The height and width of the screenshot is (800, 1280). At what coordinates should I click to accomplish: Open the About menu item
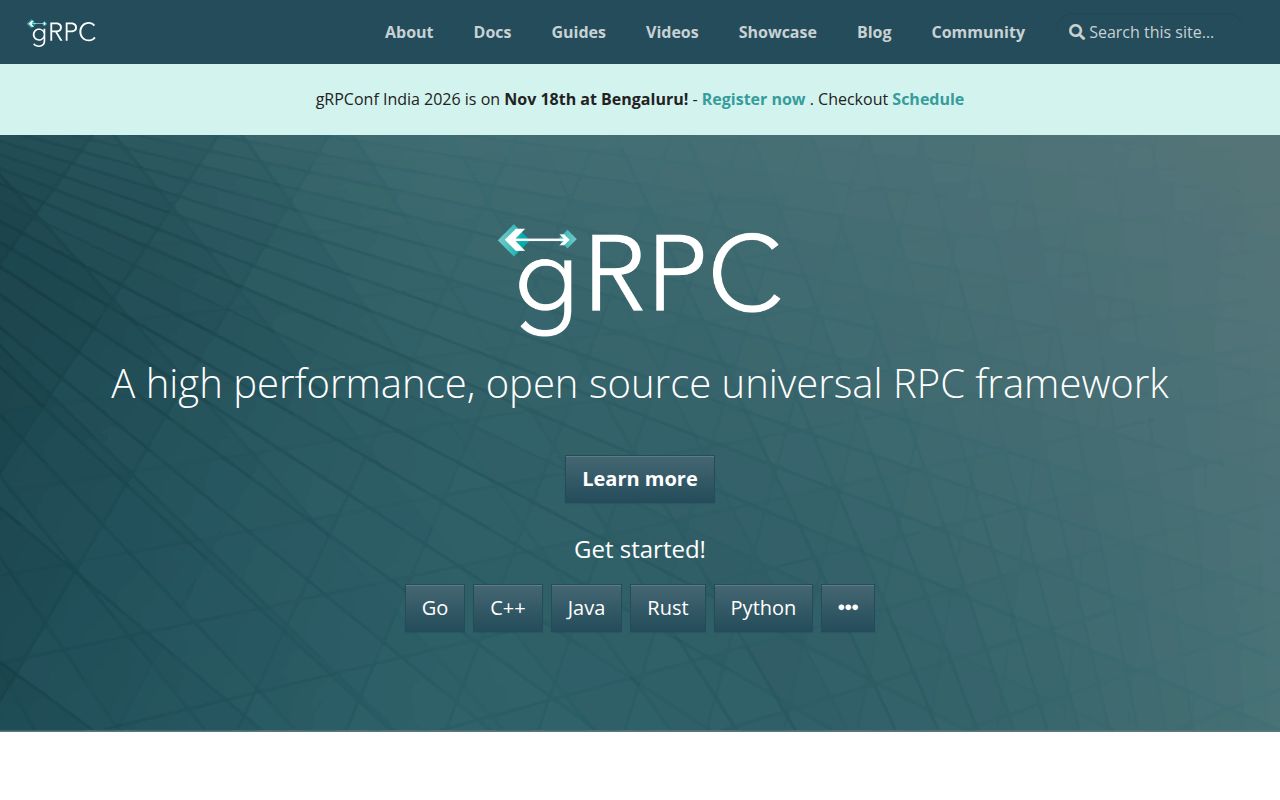coord(409,32)
